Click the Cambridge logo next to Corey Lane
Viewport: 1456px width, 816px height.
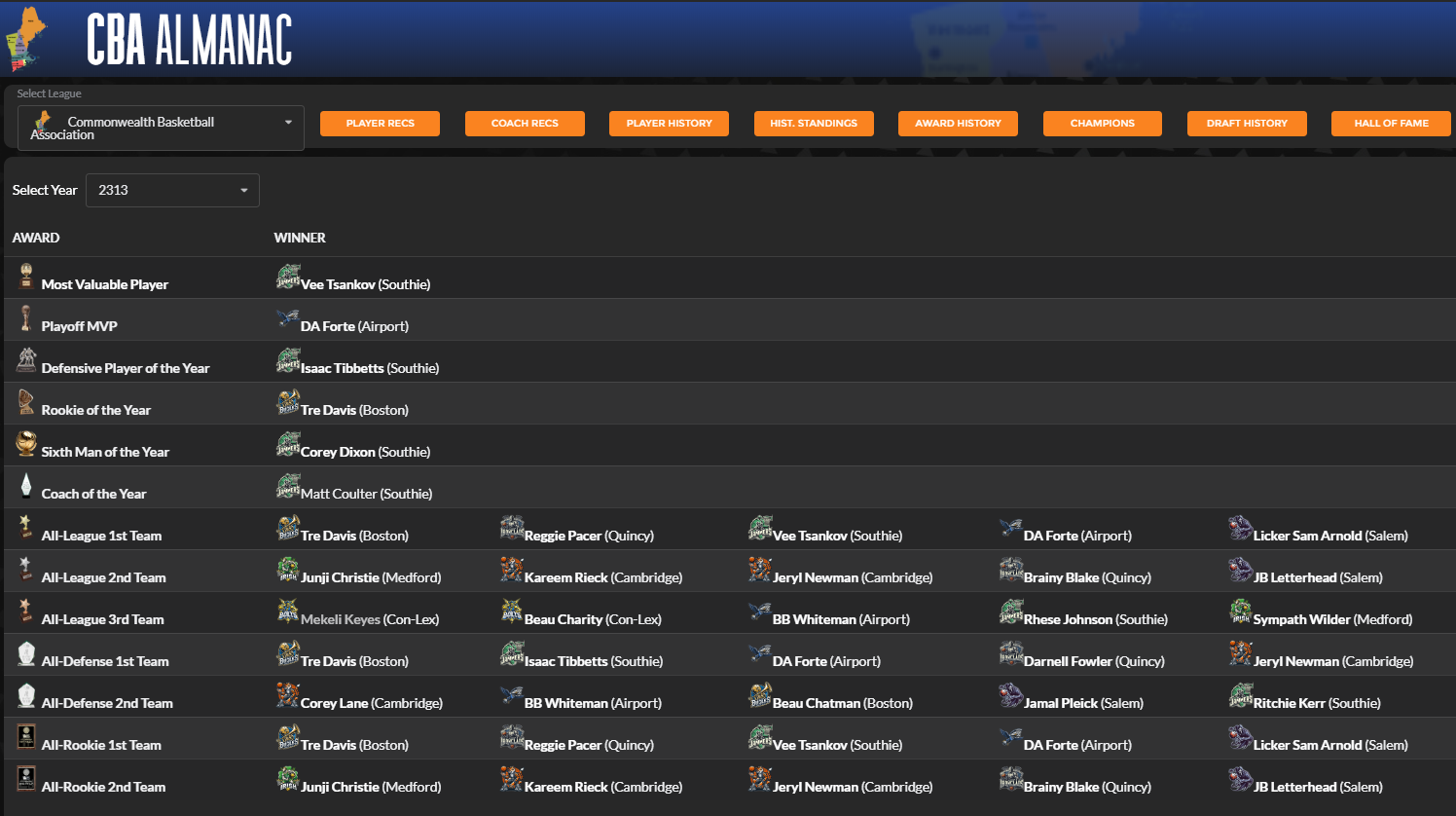click(288, 695)
